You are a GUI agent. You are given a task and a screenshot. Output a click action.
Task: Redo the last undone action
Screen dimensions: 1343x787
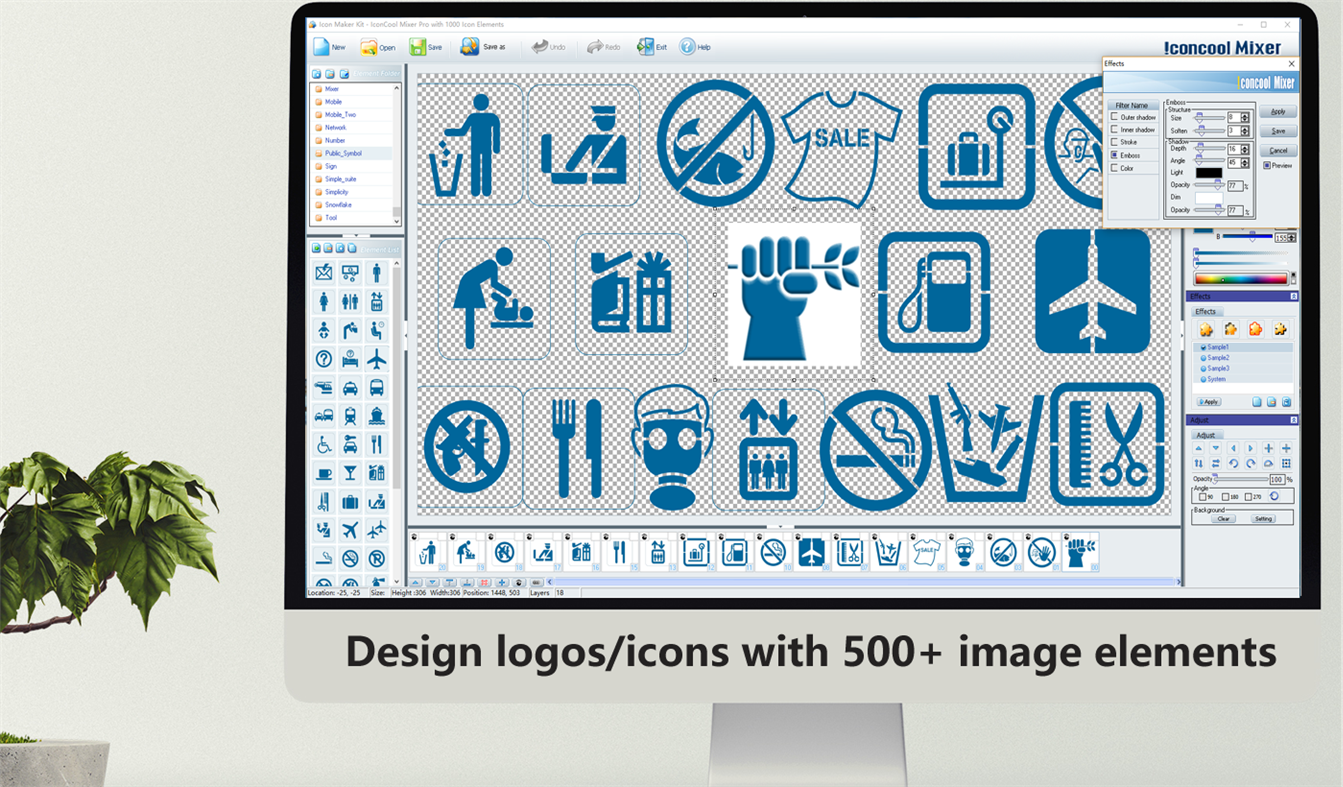pyautogui.click(x=594, y=45)
